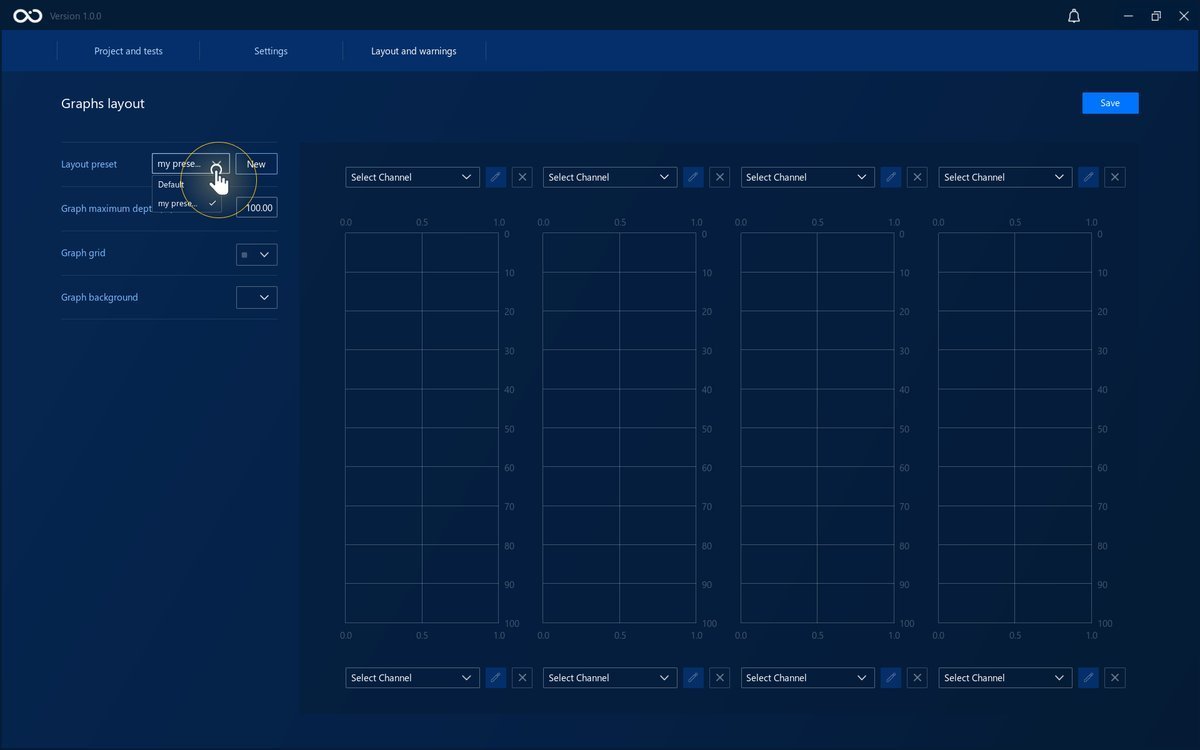Remove the fourth top channel with the X
Screen dimensions: 1200x750
[x=1115, y=177]
